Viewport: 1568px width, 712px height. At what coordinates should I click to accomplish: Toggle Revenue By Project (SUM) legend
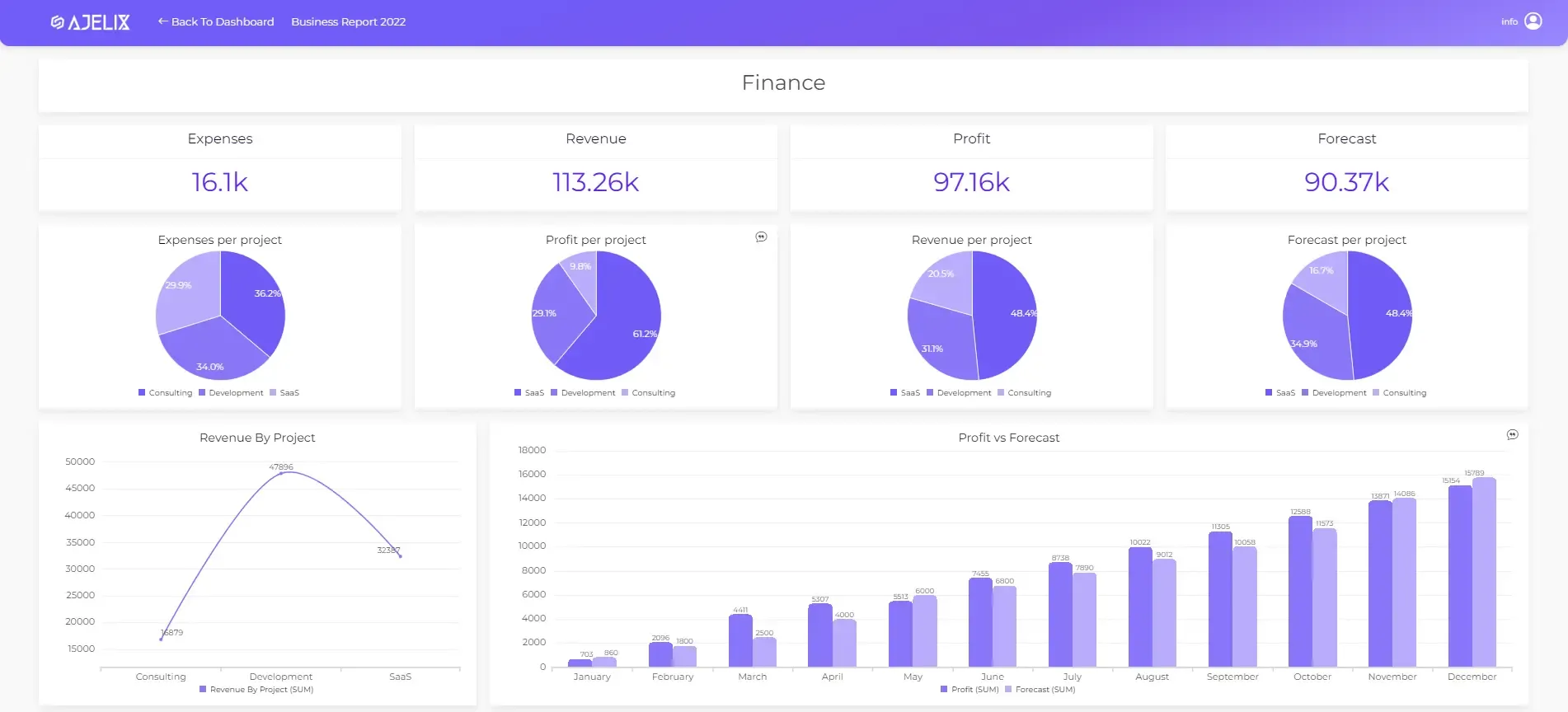tap(256, 690)
